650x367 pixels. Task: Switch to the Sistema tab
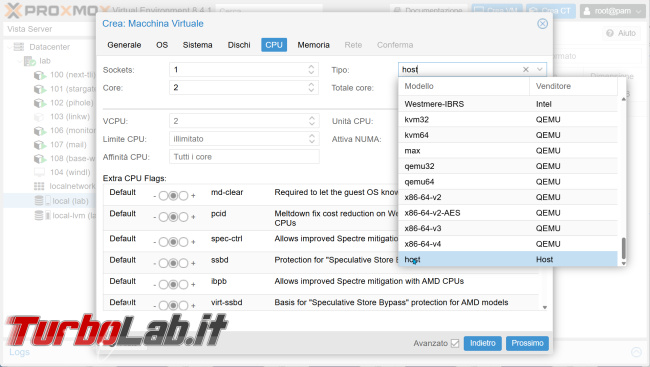click(x=197, y=45)
